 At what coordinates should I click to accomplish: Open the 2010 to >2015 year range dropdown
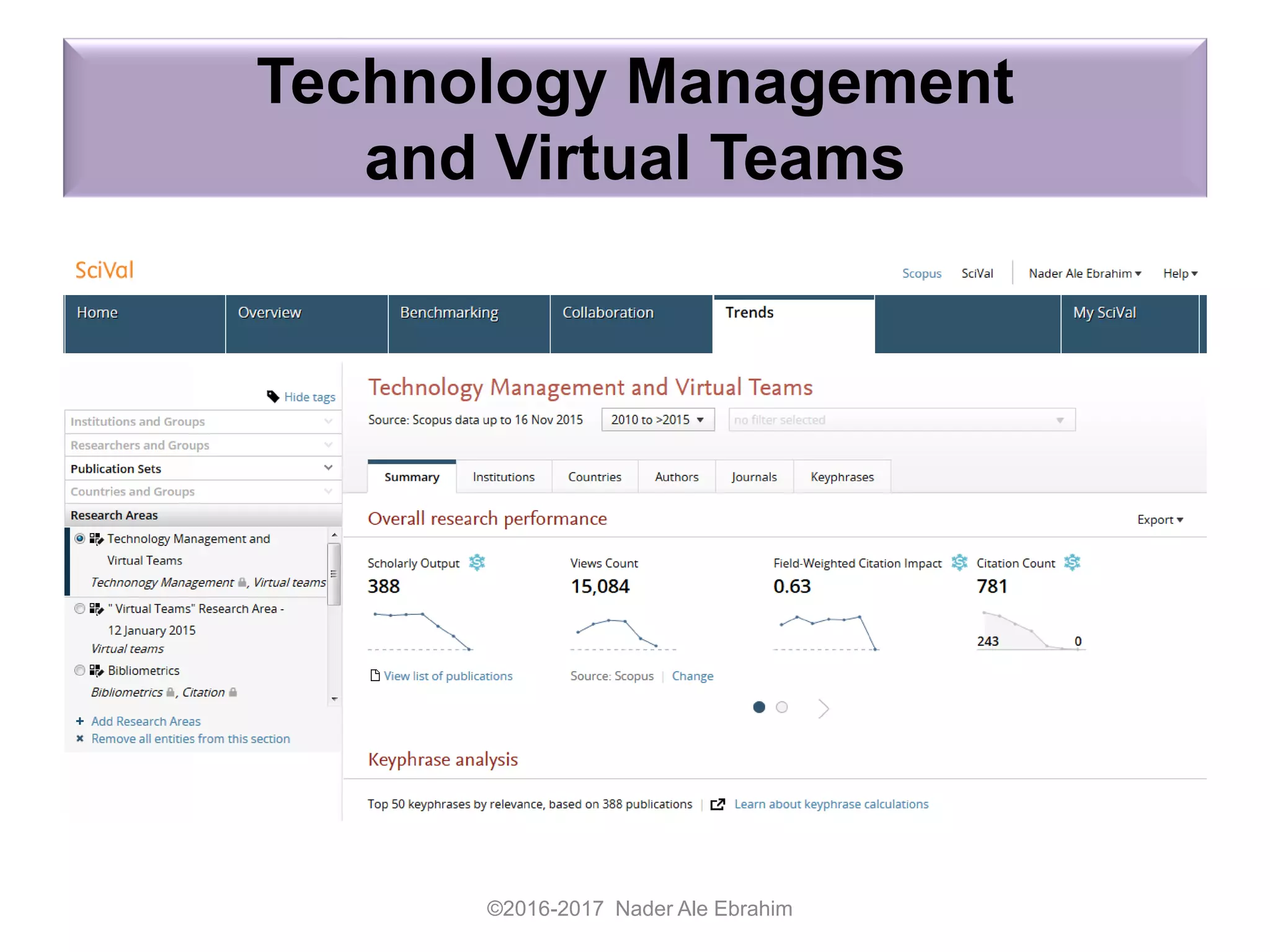click(658, 420)
